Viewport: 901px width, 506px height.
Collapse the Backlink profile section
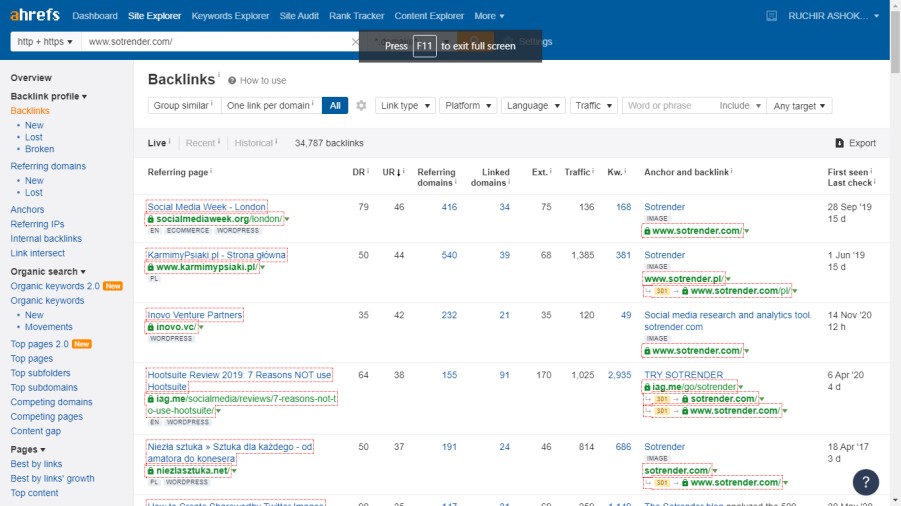coord(49,96)
